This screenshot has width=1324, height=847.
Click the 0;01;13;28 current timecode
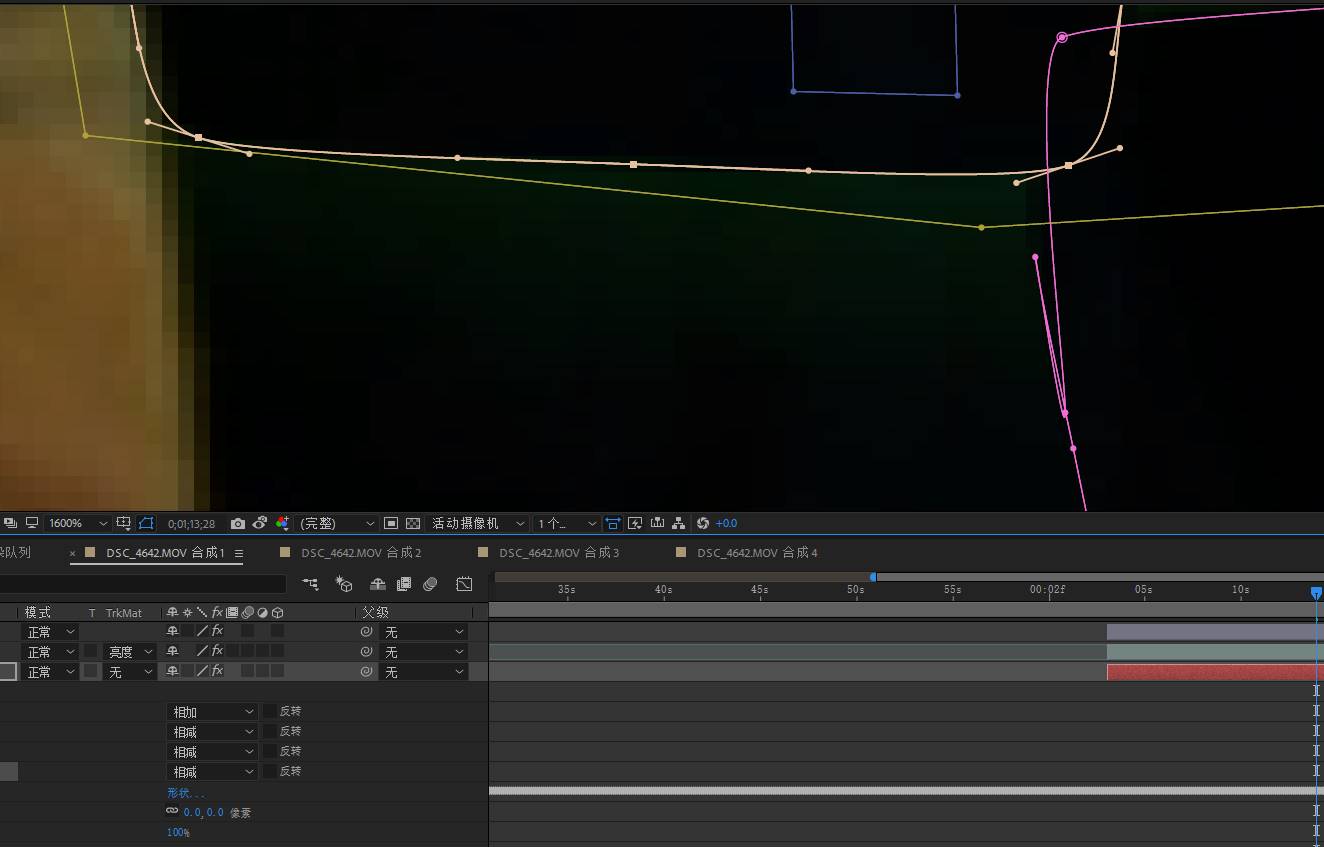point(191,523)
